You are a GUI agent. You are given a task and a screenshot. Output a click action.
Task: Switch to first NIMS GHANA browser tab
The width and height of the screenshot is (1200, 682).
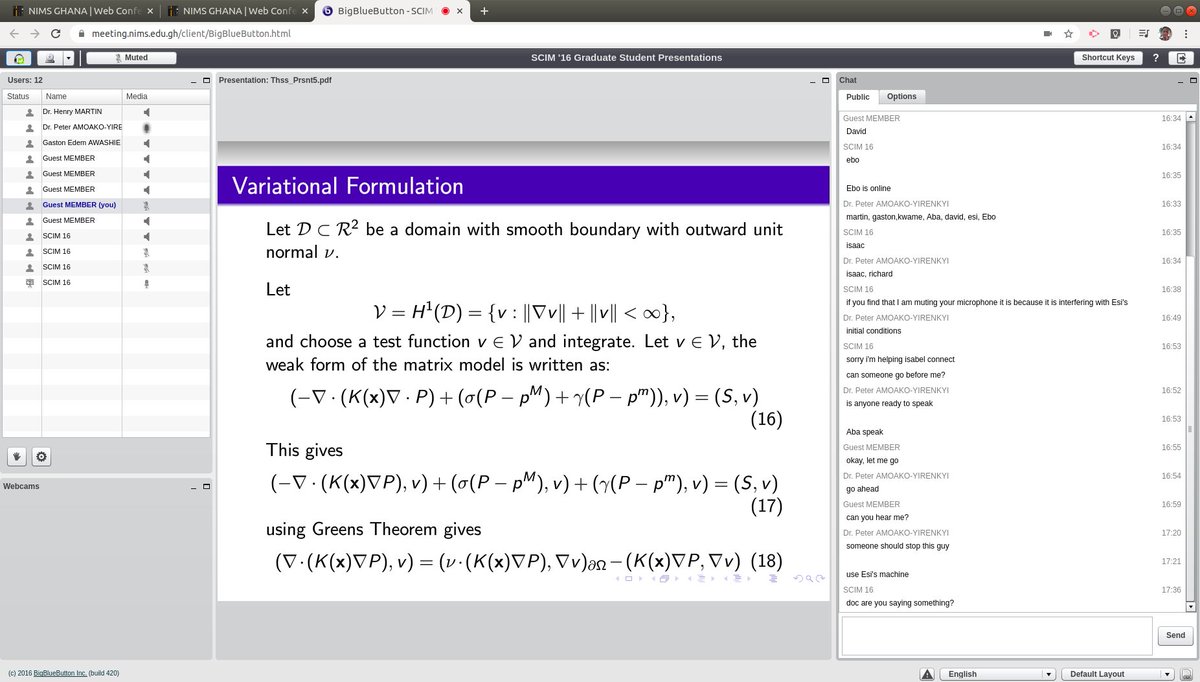[83, 11]
